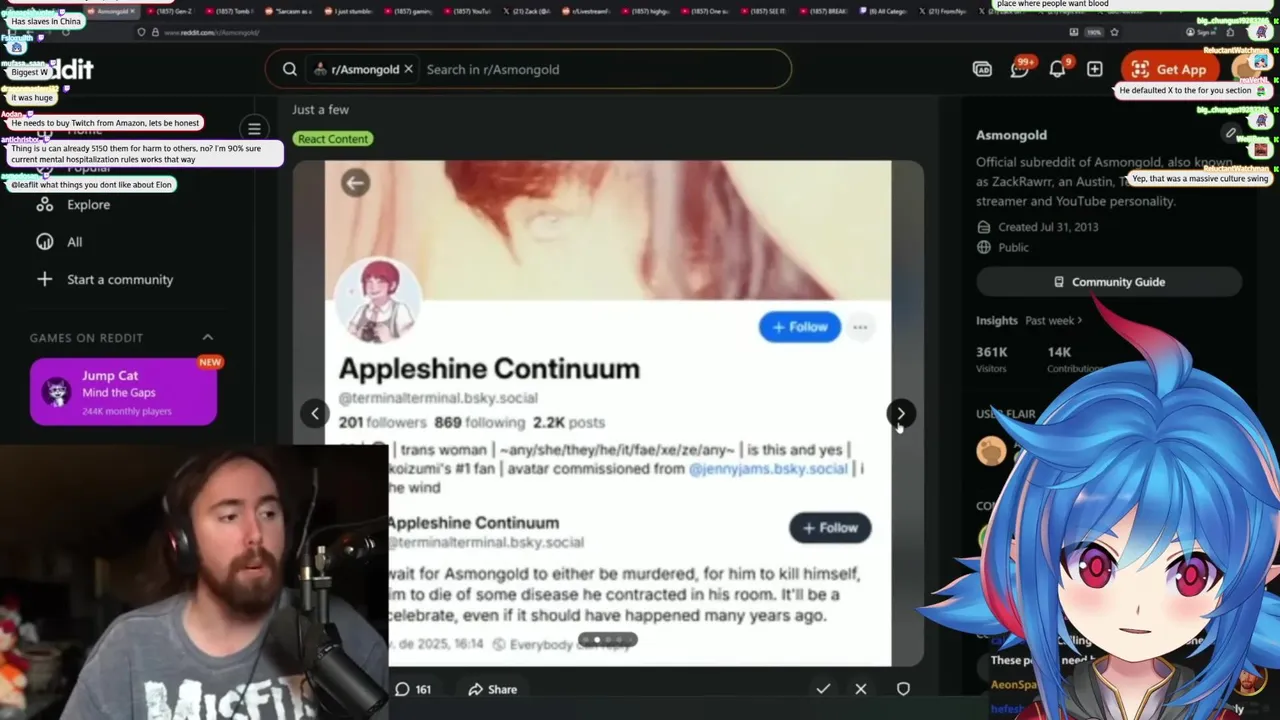This screenshot has width=1280, height=720.
Task: Edit the community description with pencil icon
Action: (1230, 133)
